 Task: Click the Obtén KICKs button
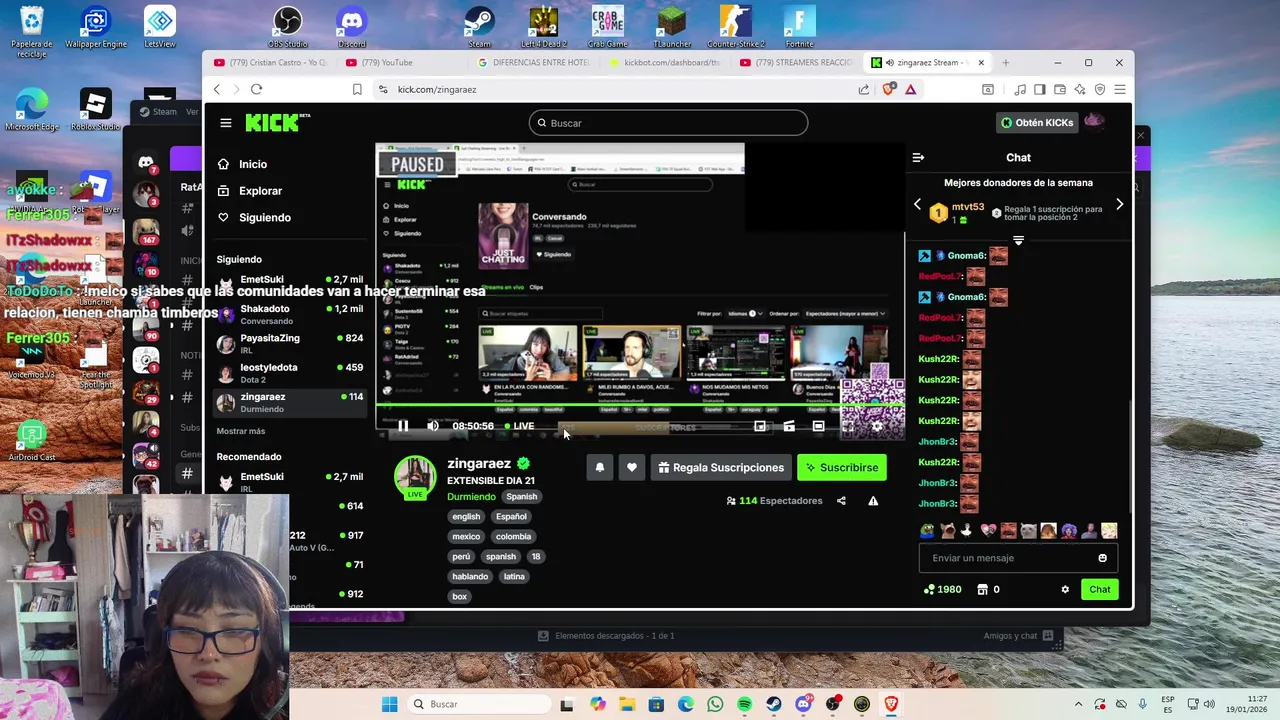(1037, 123)
